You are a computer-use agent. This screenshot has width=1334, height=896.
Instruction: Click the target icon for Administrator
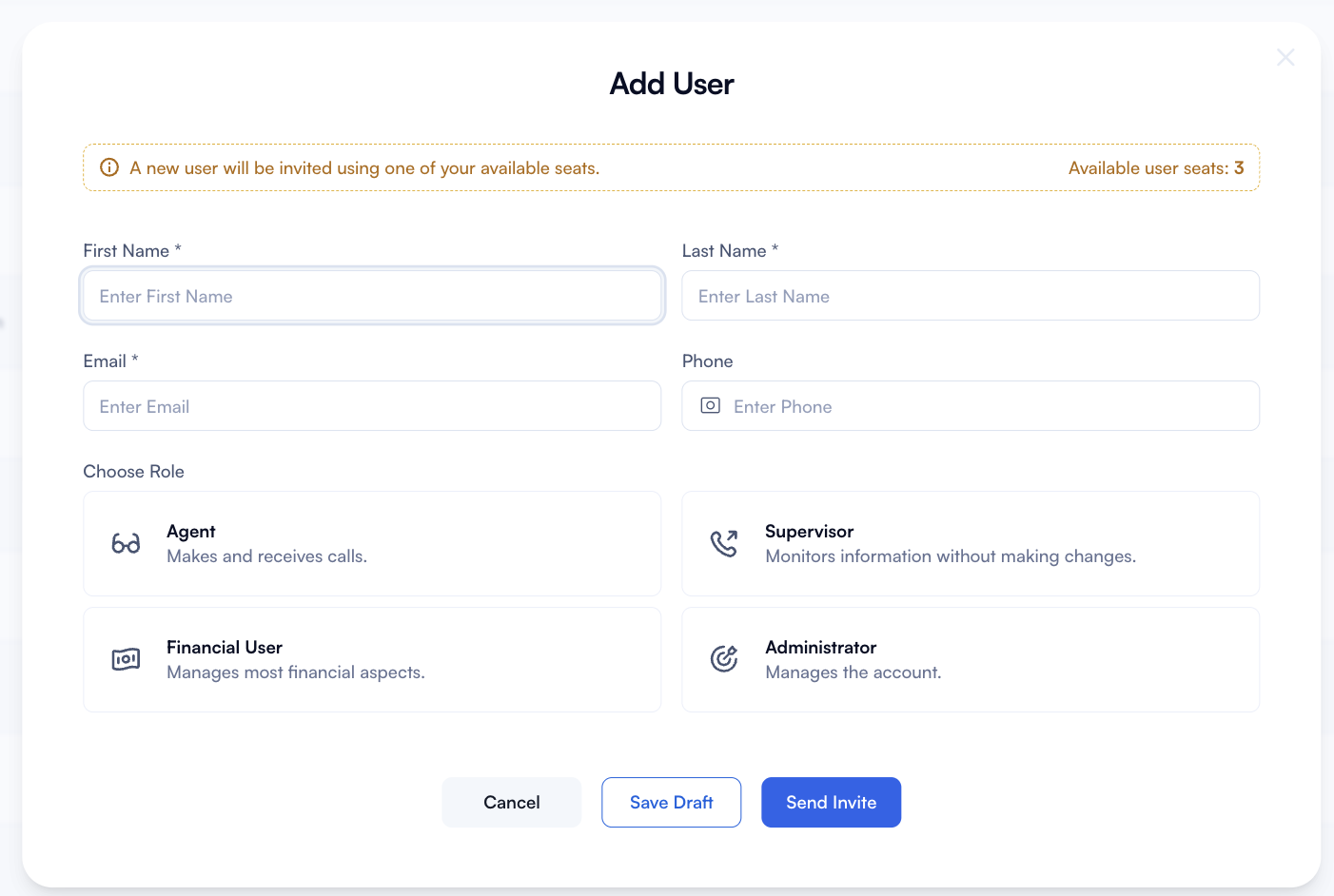click(x=724, y=658)
